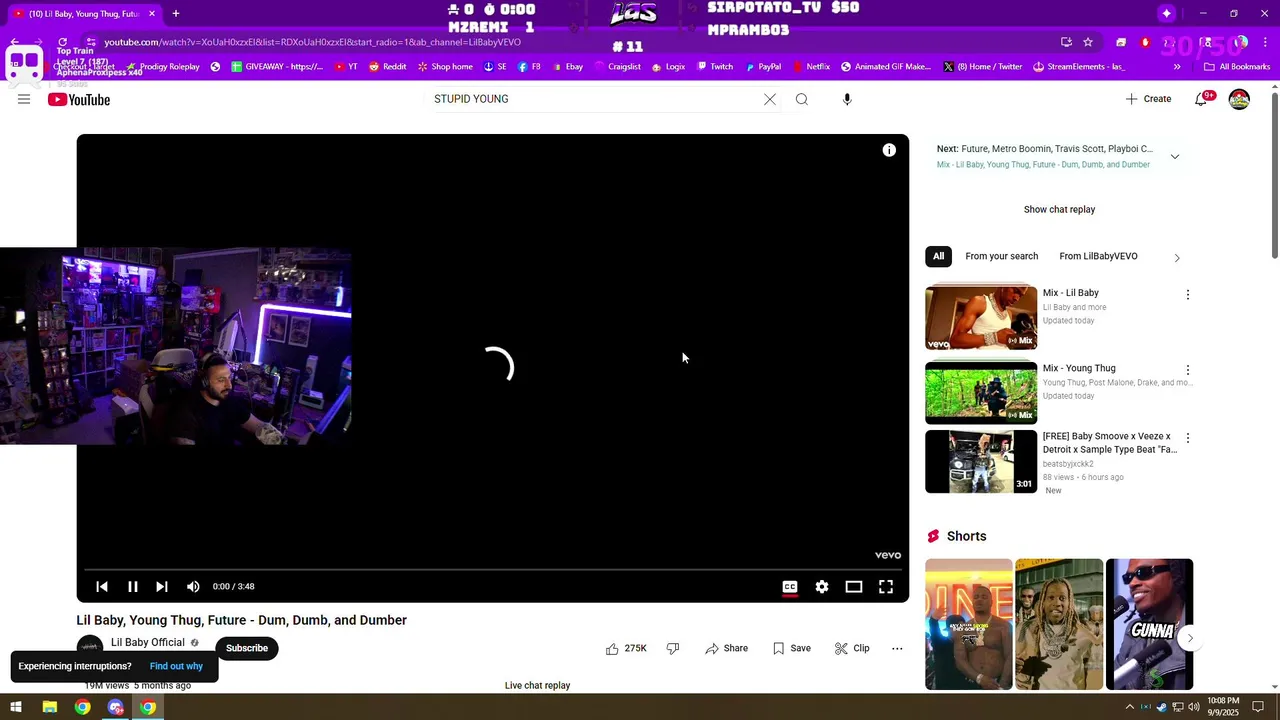Screen dimensions: 1280x720
Task: Open the Mix - Lil Baby thumbnail
Action: [981, 317]
